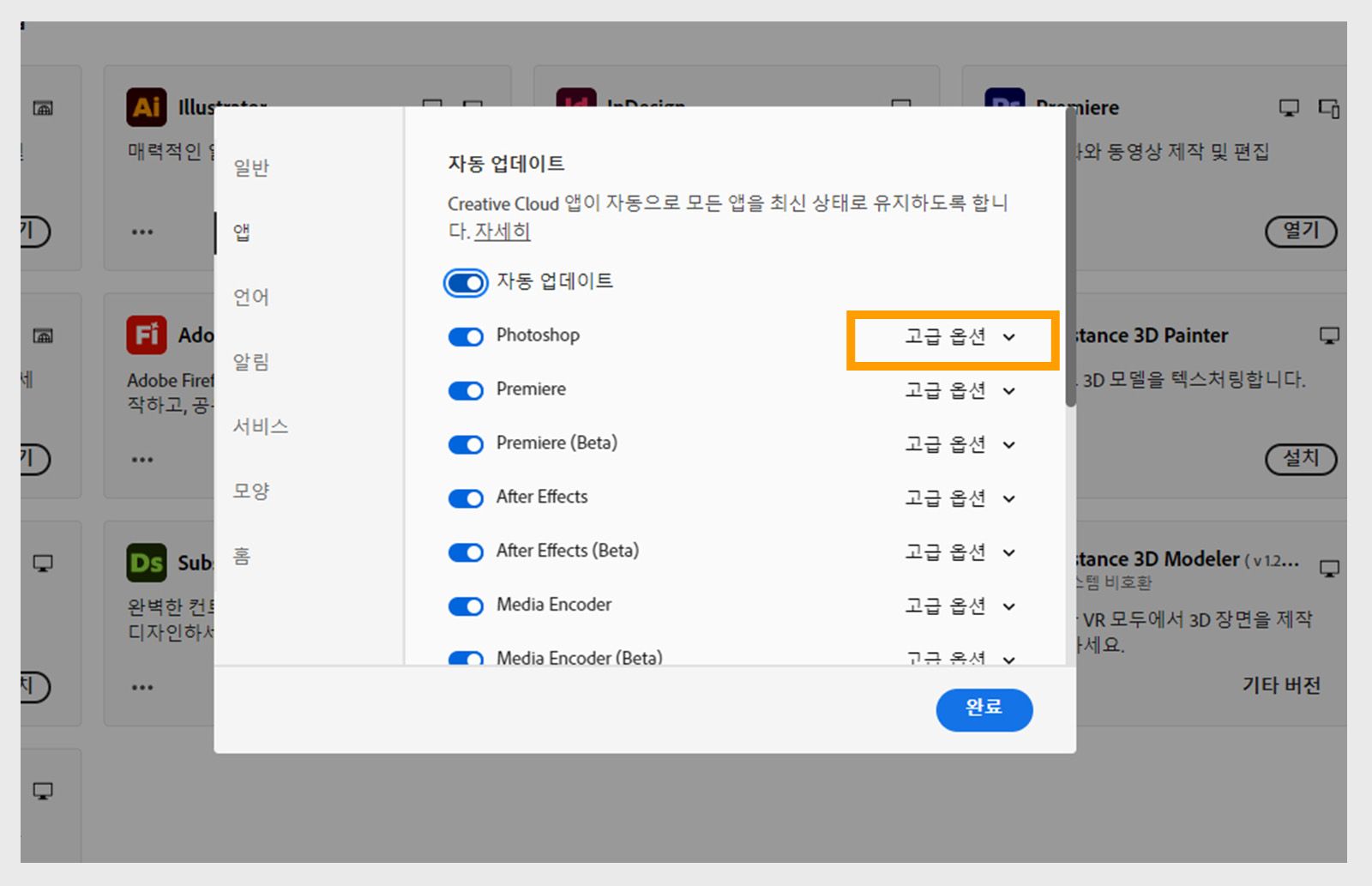Click the 자동 업데이트 section heading
Viewport: 1372px width, 886px height.
(506, 164)
